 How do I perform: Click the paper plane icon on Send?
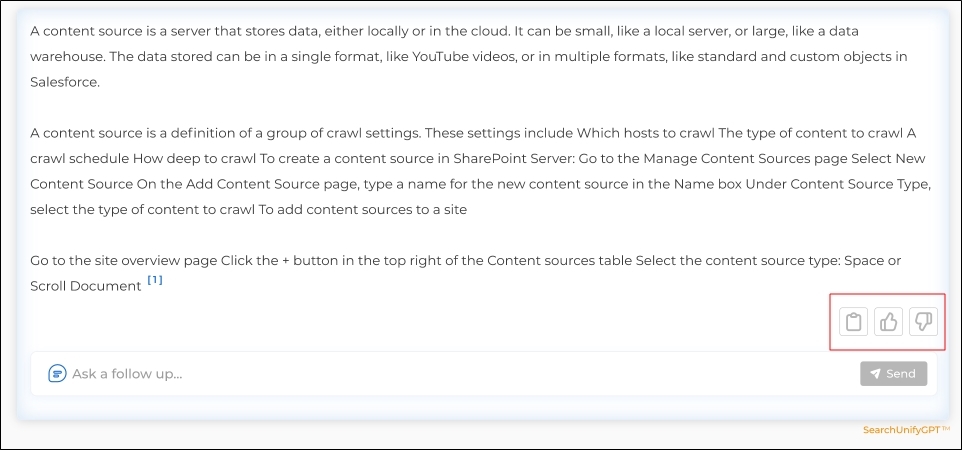point(875,374)
